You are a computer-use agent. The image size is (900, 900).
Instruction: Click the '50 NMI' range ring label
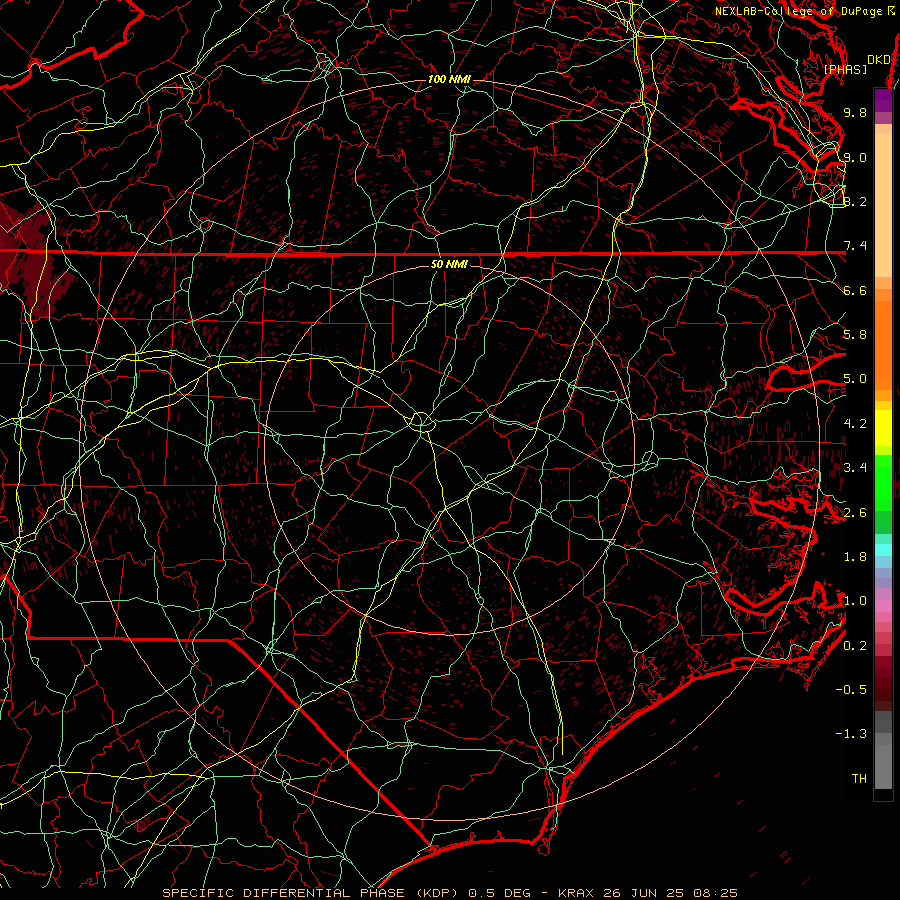449,264
